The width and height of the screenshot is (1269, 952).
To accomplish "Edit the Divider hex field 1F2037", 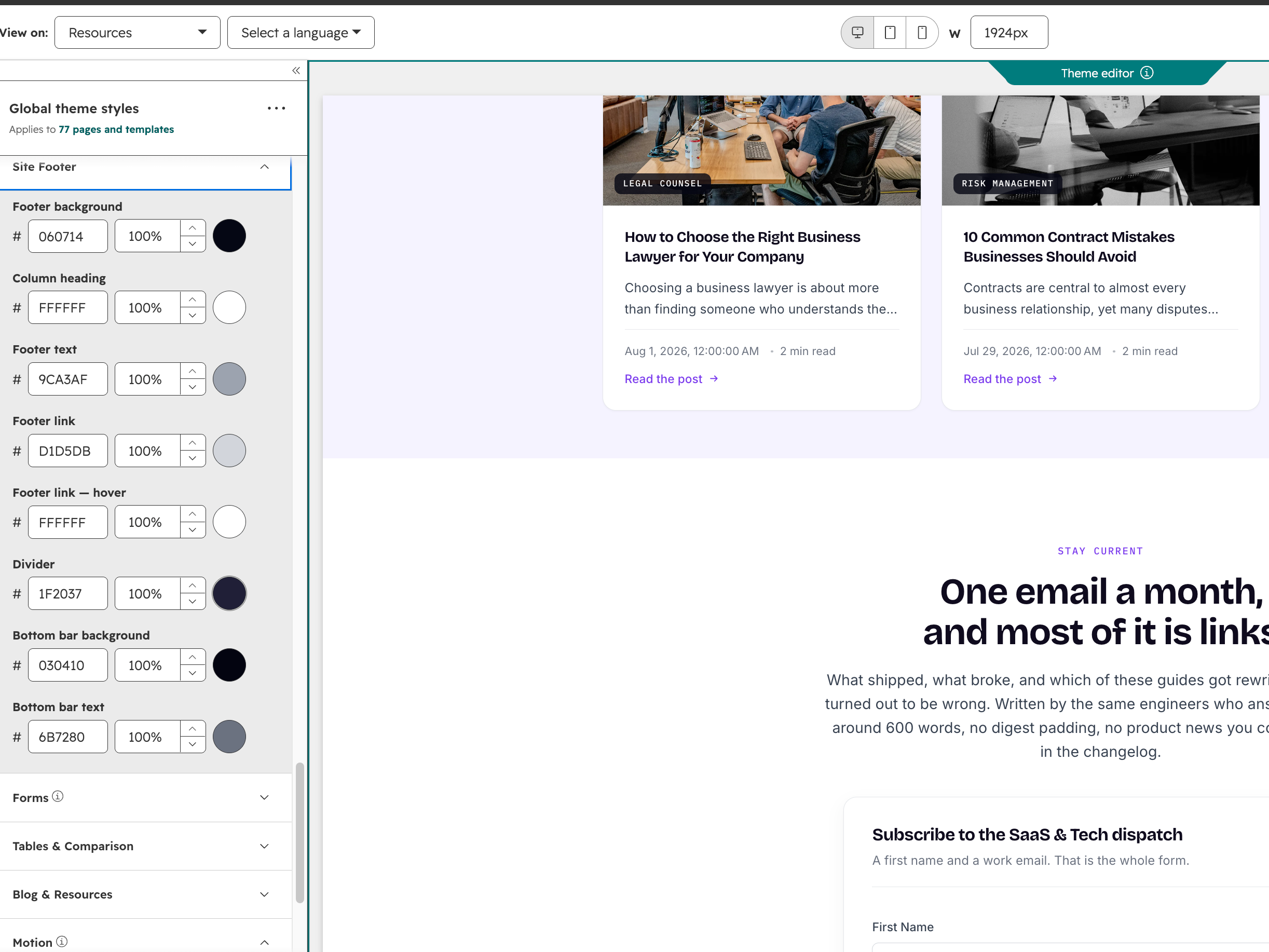I will click(x=67, y=593).
